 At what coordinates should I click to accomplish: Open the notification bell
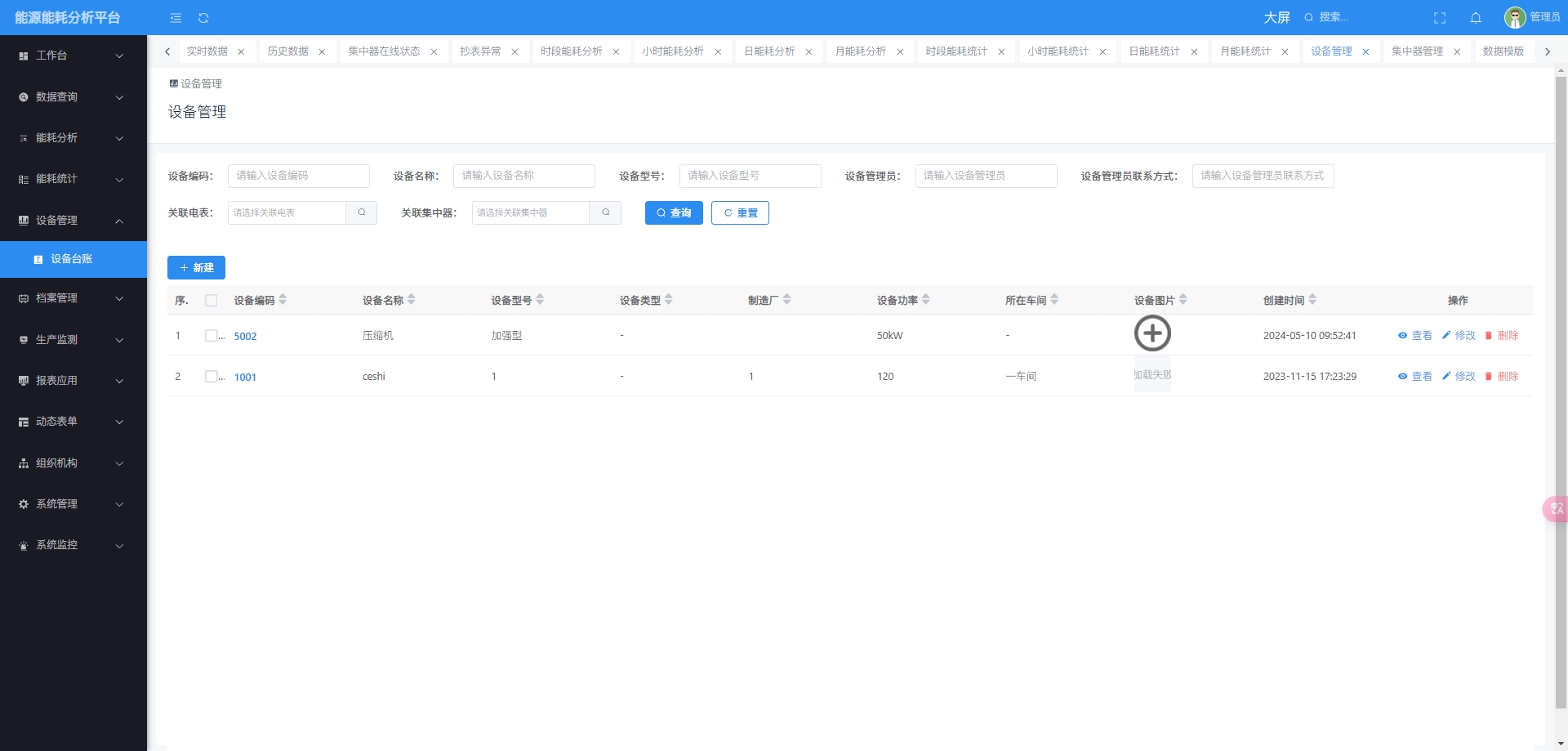point(1476,18)
